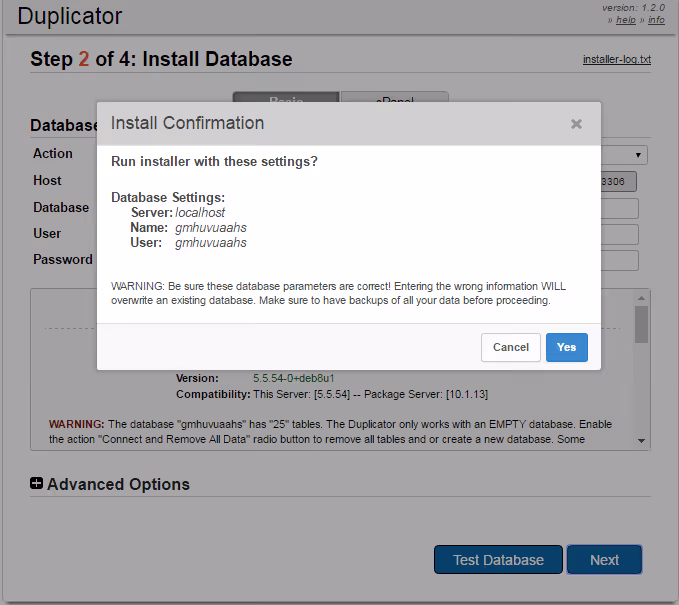The image size is (679, 605).
Task: Open the help link
Action: click(626, 20)
